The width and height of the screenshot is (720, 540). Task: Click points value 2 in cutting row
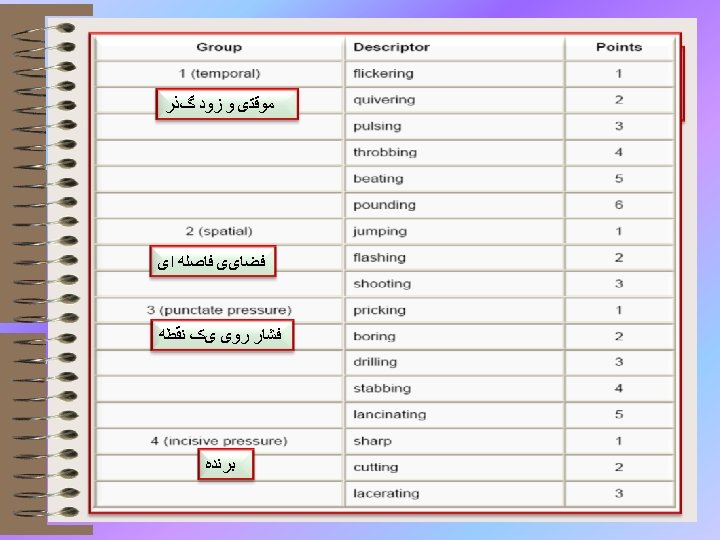point(619,467)
